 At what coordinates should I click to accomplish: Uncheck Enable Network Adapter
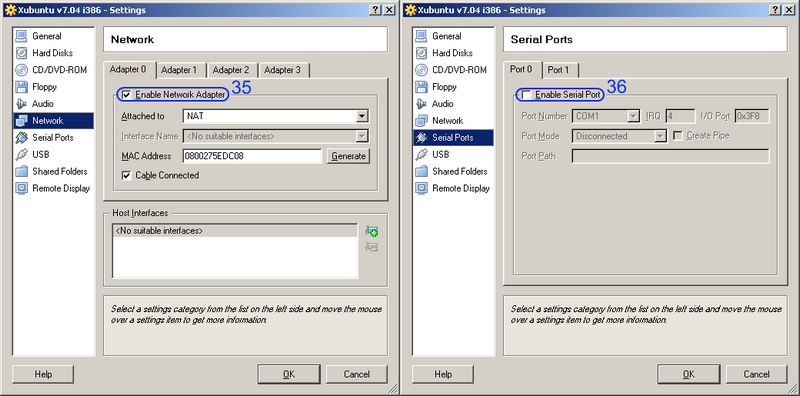[127, 95]
